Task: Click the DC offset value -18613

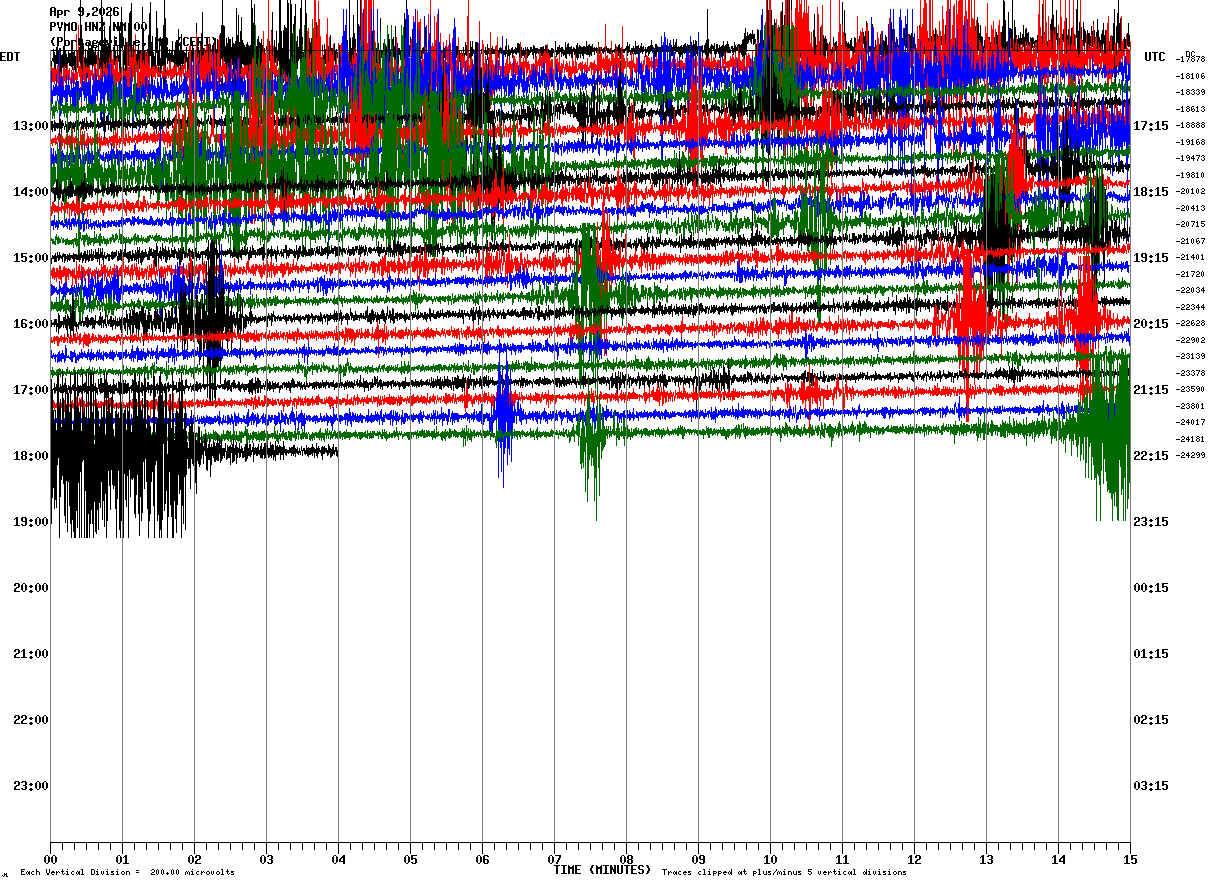Action: [1191, 109]
